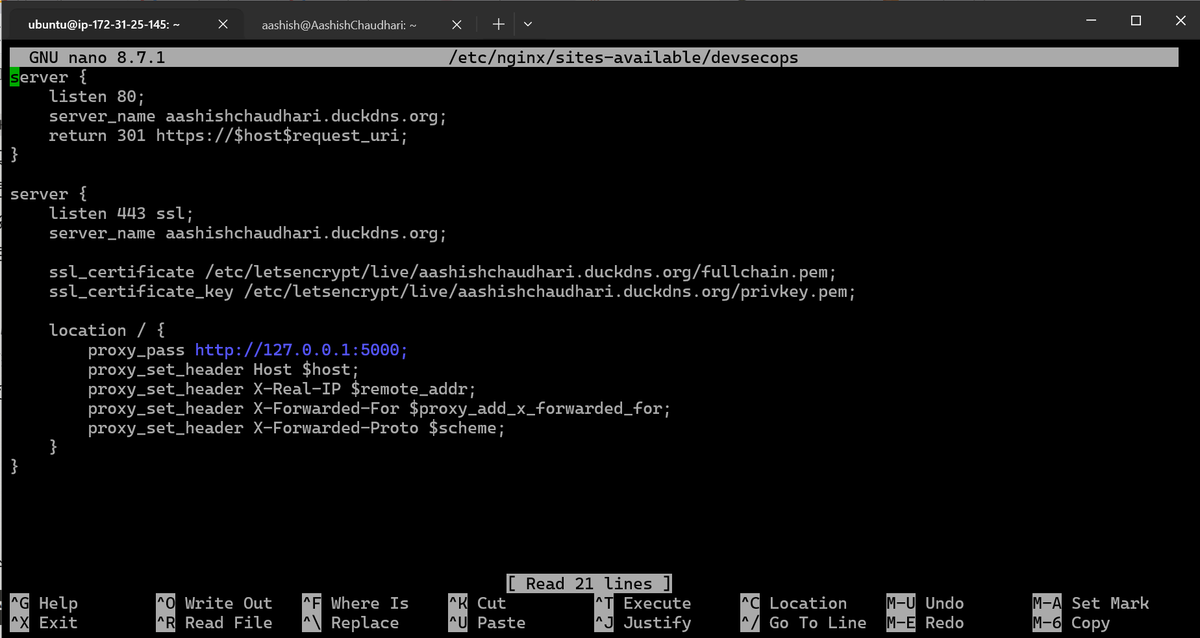1200x638 pixels.
Task: Click the ^X Exit shortcut
Action: click(43, 623)
